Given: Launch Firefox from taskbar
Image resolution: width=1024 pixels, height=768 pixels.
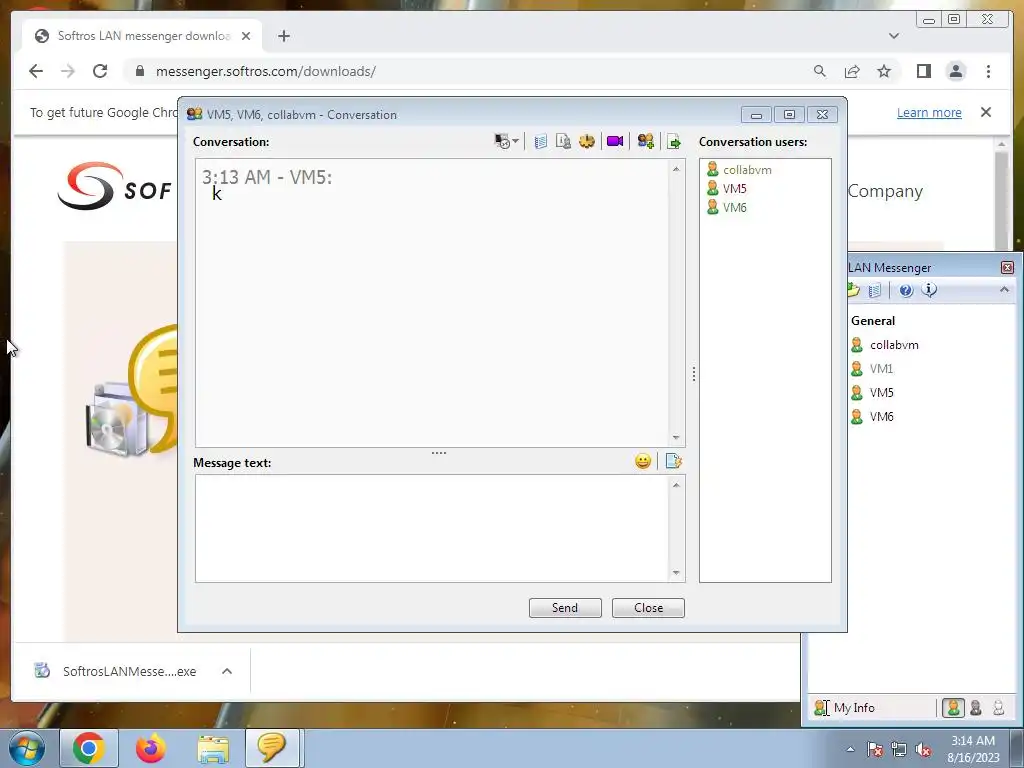Looking at the screenshot, I should 151,748.
